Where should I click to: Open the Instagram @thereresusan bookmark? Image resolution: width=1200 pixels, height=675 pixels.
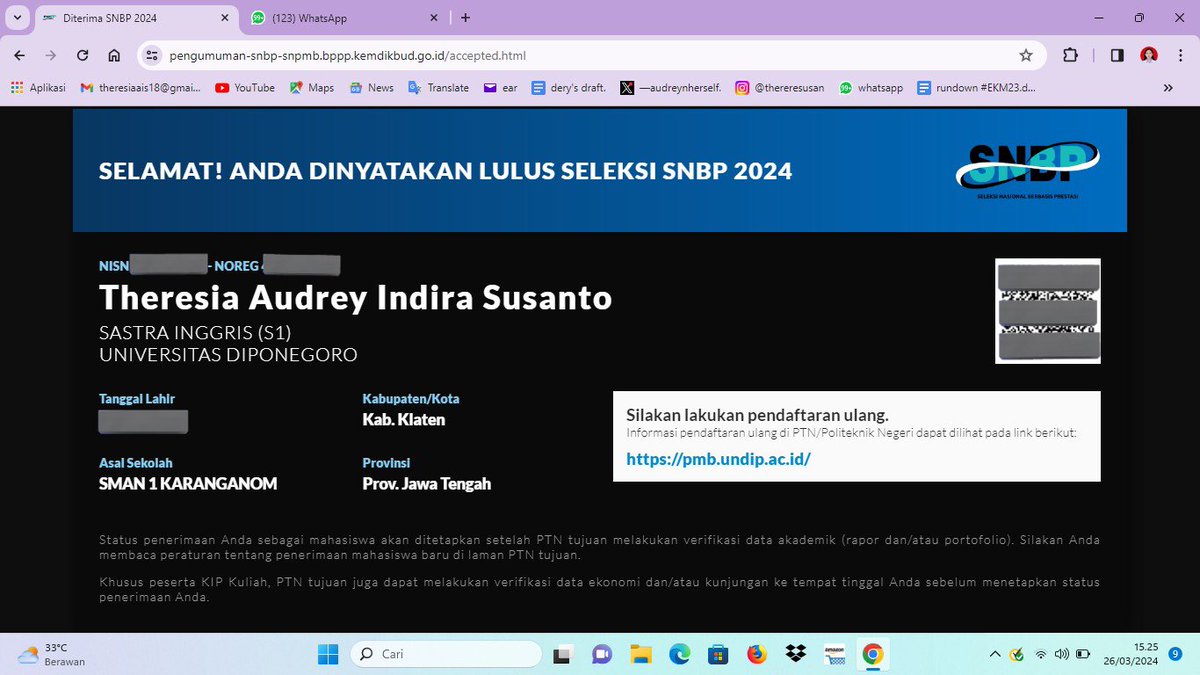pyautogui.click(x=780, y=88)
